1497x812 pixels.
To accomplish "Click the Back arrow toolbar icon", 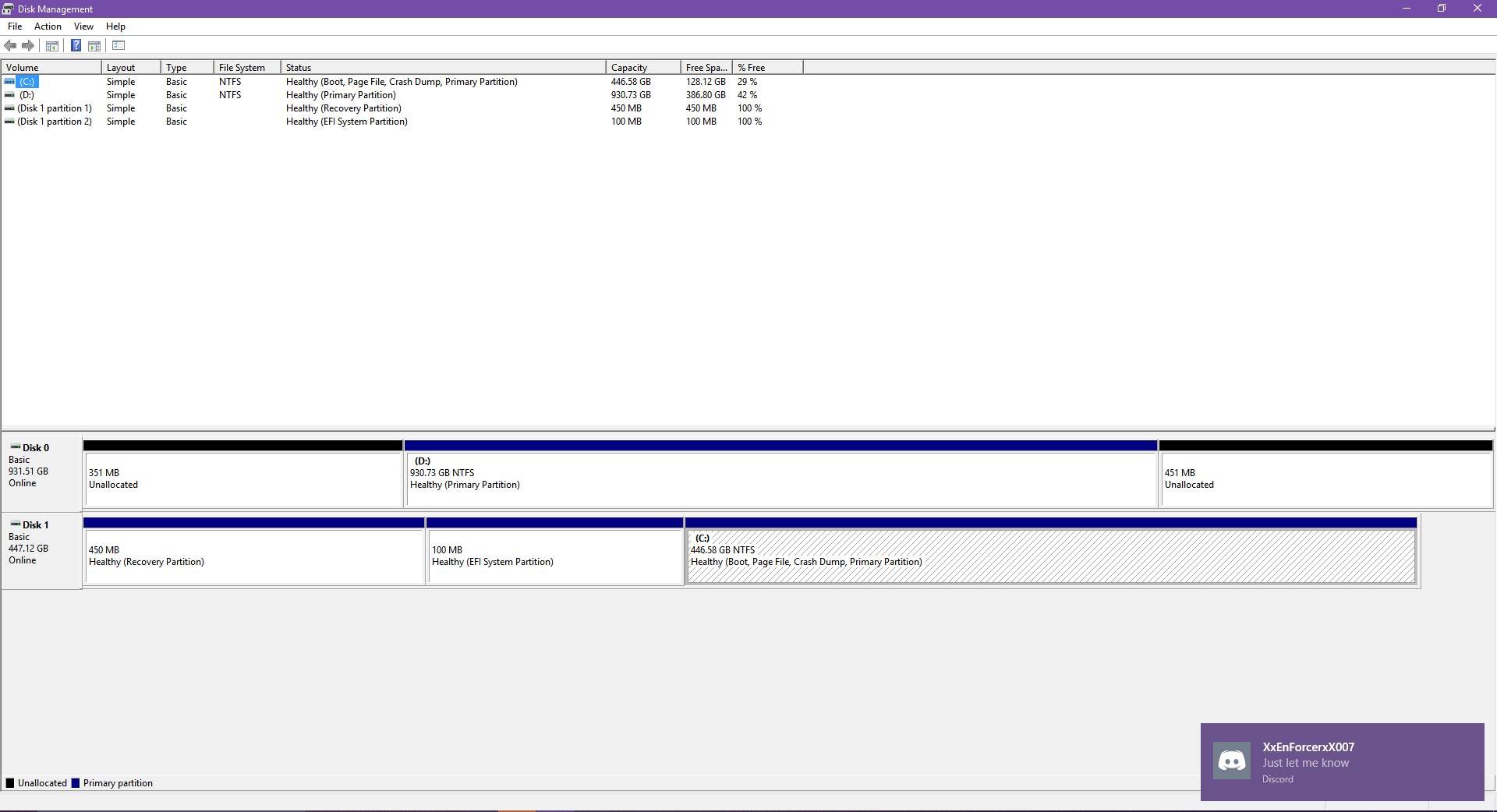I will [10, 45].
